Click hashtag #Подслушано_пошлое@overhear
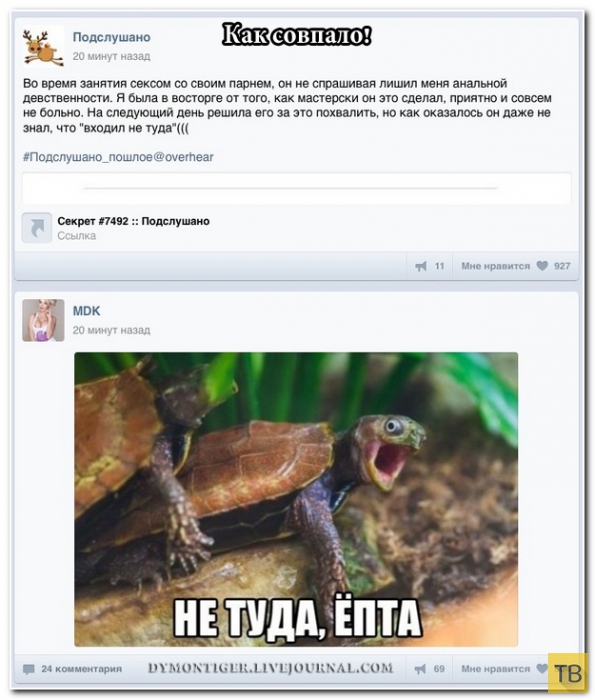595x700 pixels. pyautogui.click(x=118, y=157)
